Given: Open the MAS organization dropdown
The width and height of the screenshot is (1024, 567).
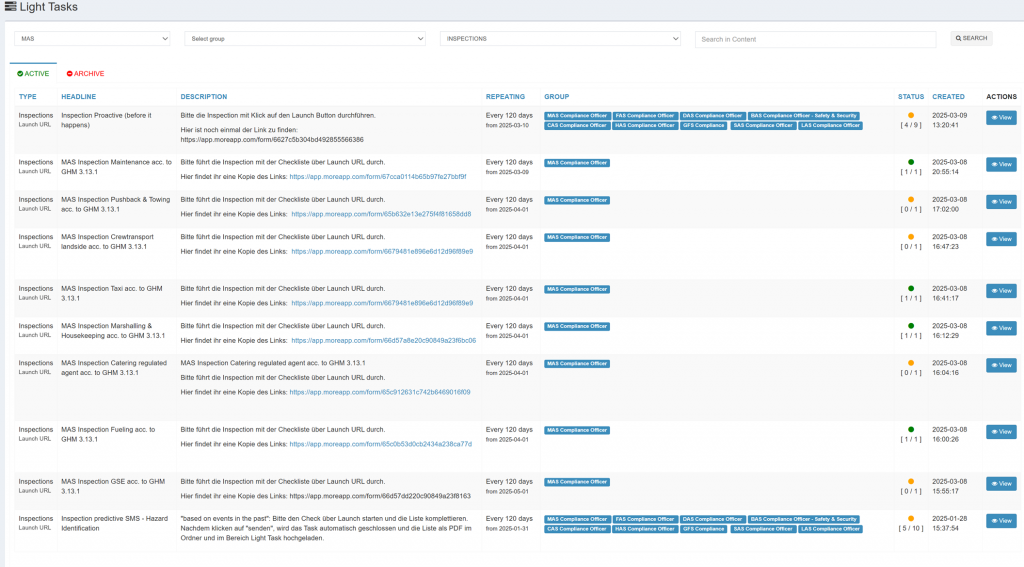Looking at the screenshot, I should pyautogui.click(x=93, y=38).
